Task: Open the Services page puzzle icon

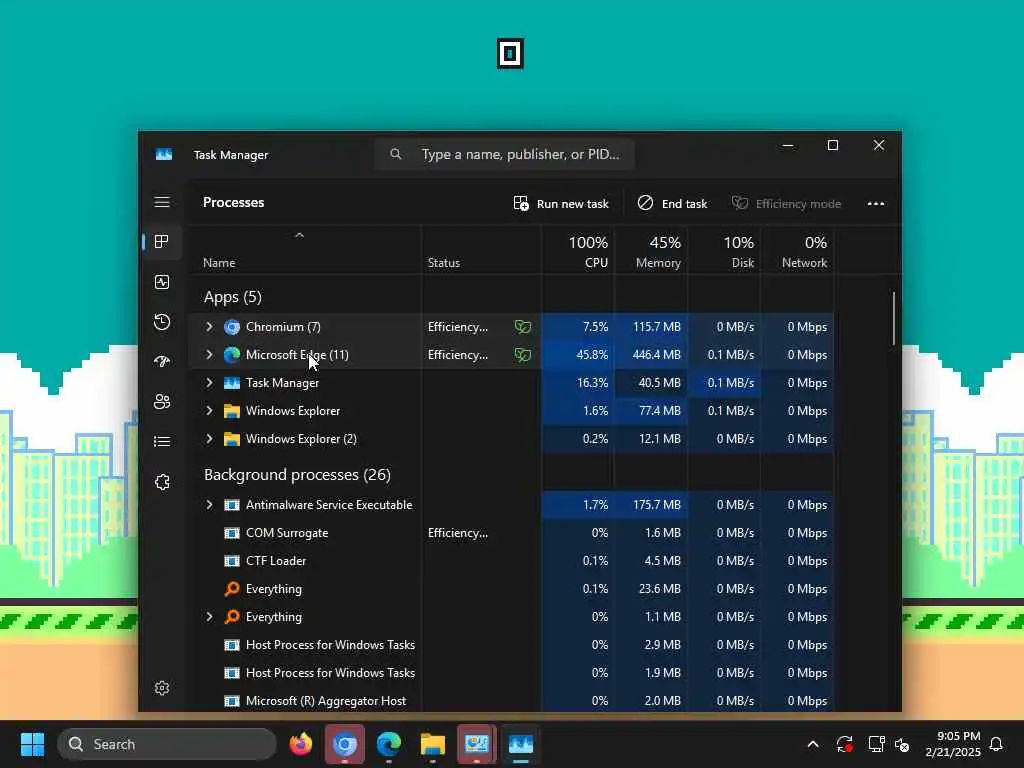Action: (x=162, y=482)
